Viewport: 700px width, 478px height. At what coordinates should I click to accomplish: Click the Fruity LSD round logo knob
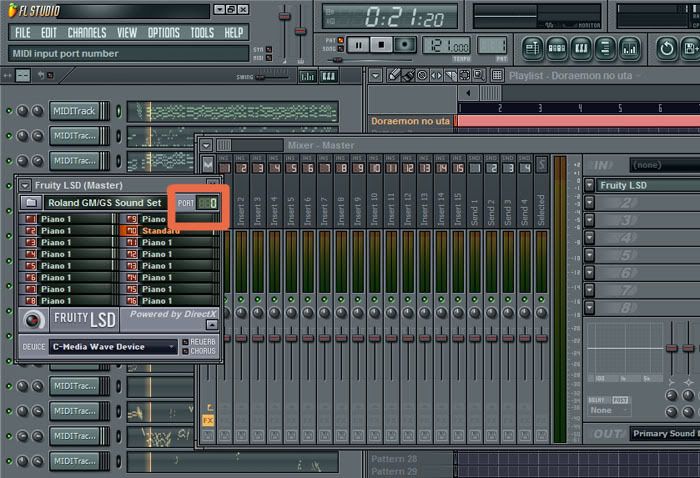pos(33,320)
